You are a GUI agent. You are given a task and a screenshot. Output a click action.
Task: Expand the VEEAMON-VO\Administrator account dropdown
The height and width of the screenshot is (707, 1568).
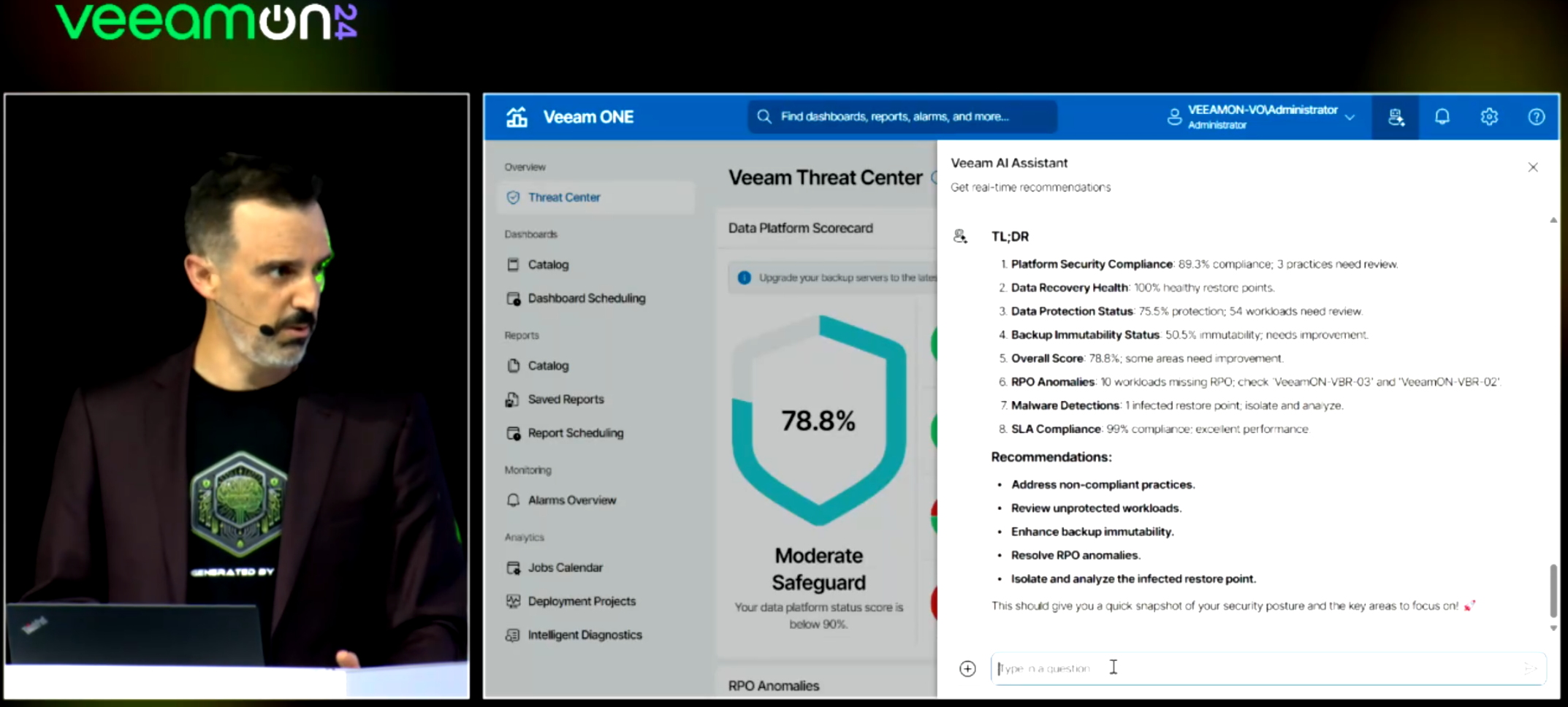click(1350, 117)
